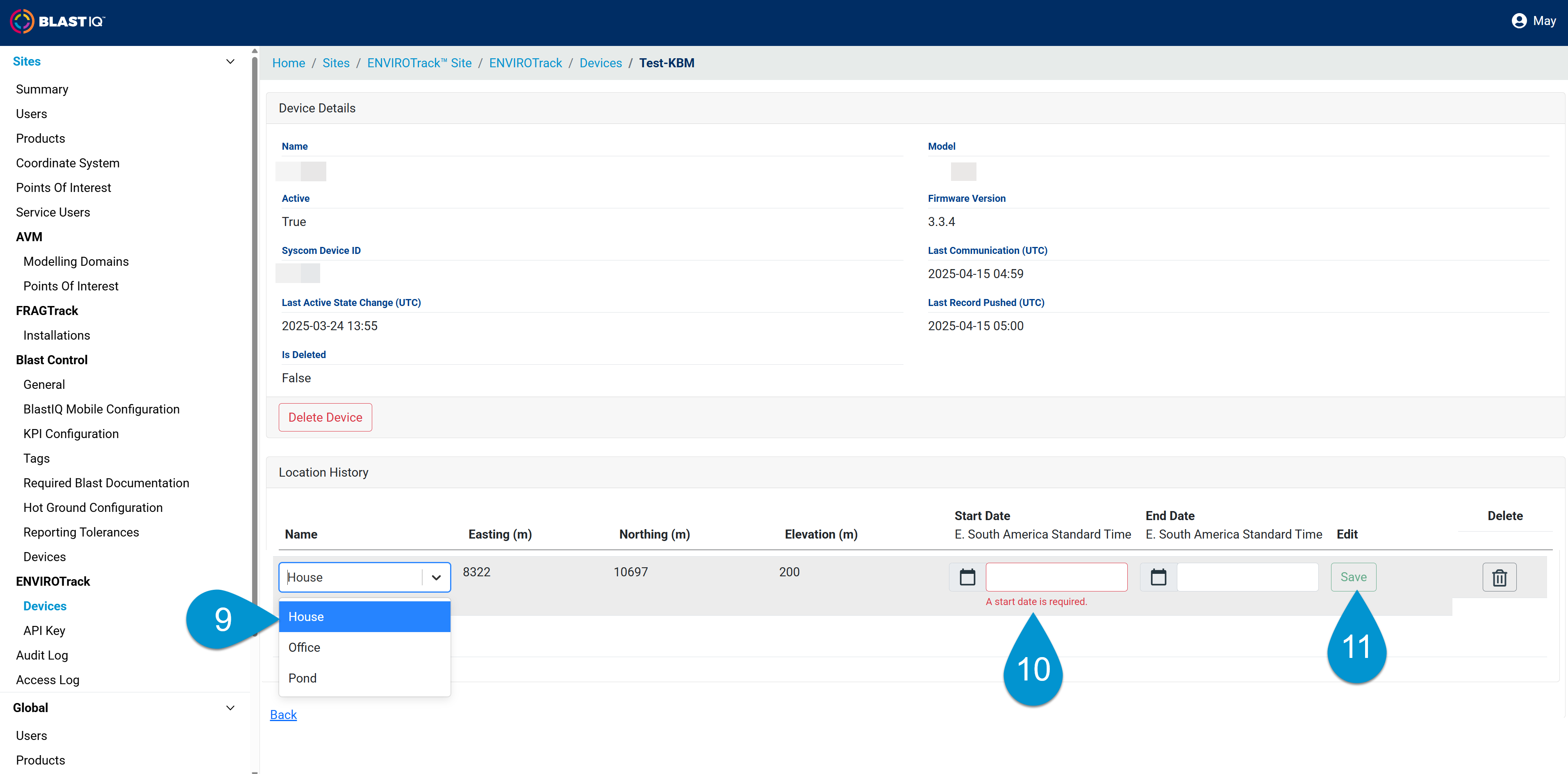The width and height of the screenshot is (1568, 774).
Task: Click the Delete Device button
Action: coord(325,417)
